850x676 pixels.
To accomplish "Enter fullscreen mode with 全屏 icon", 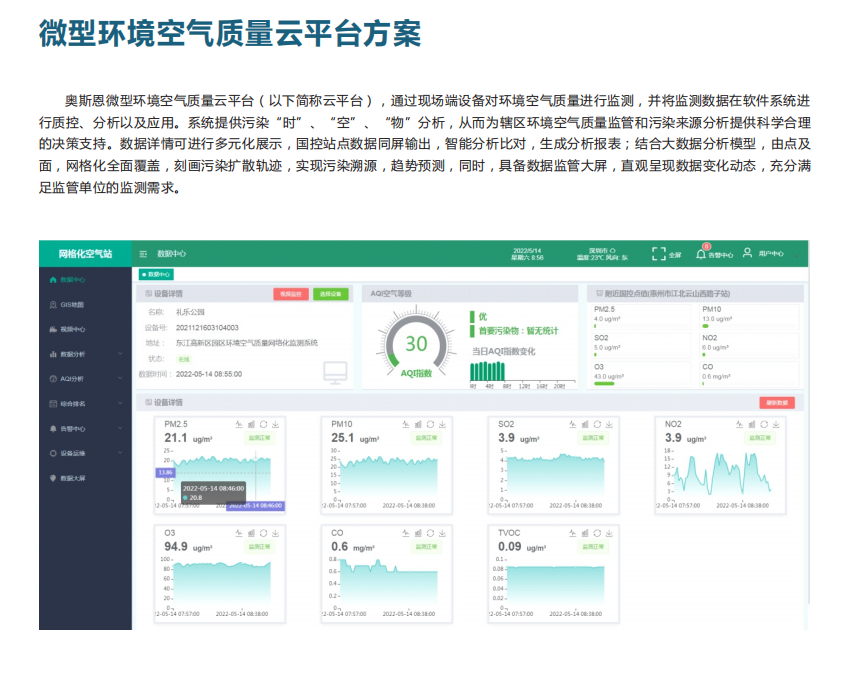I will (658, 254).
